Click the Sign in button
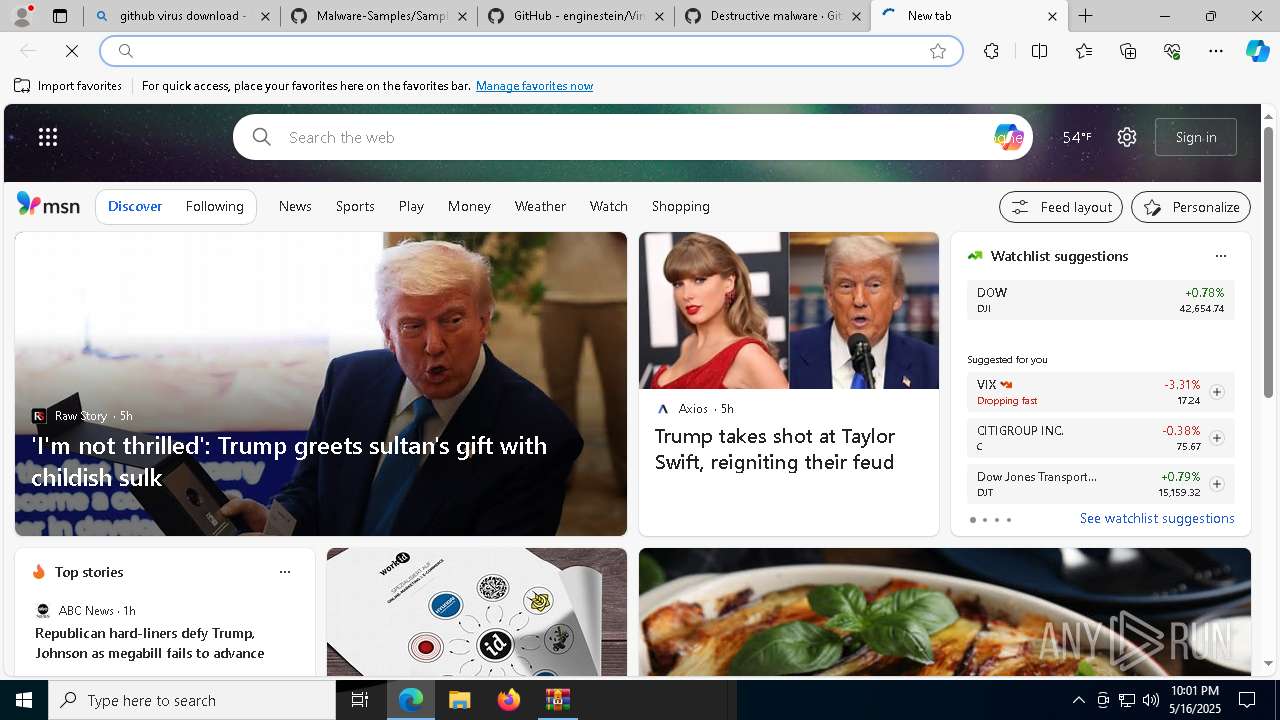Image resolution: width=1280 pixels, height=720 pixels. pyautogui.click(x=1196, y=137)
